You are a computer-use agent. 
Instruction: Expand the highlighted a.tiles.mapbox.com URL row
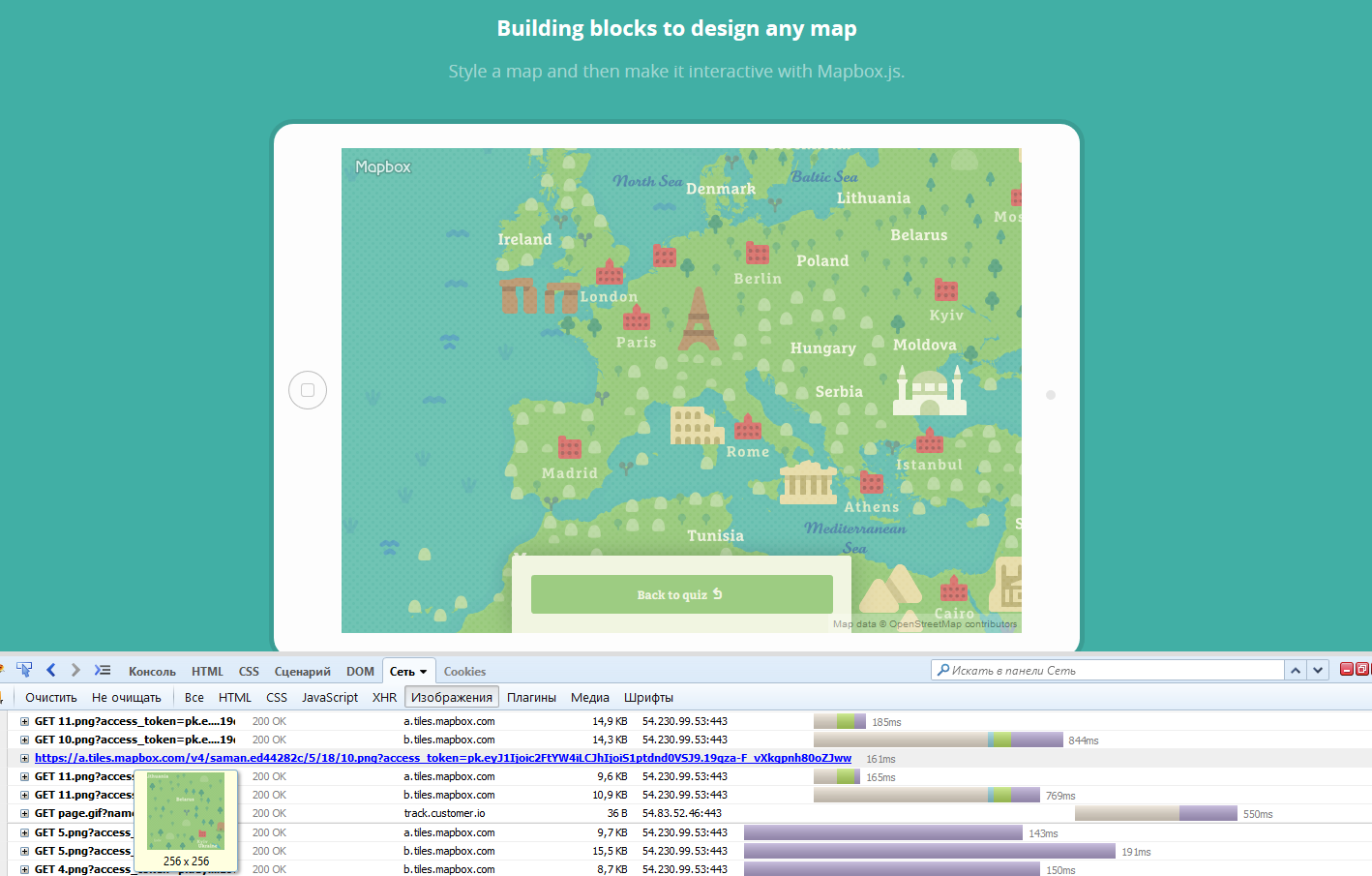[25, 758]
